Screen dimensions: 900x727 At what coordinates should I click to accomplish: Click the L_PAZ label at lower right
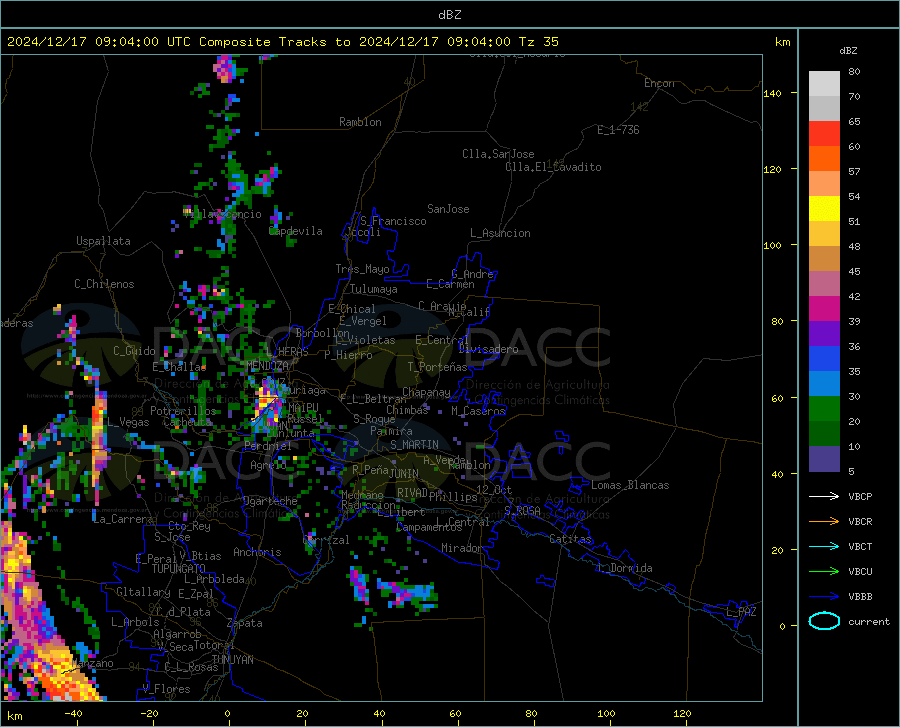pos(741,612)
